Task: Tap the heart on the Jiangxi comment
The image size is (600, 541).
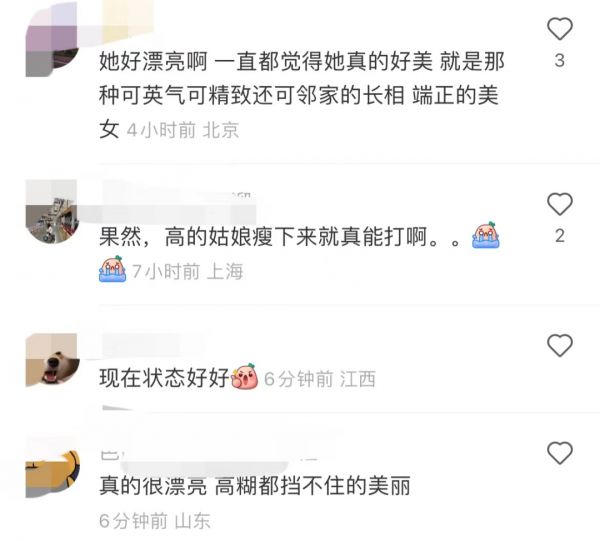Action: pos(559,345)
